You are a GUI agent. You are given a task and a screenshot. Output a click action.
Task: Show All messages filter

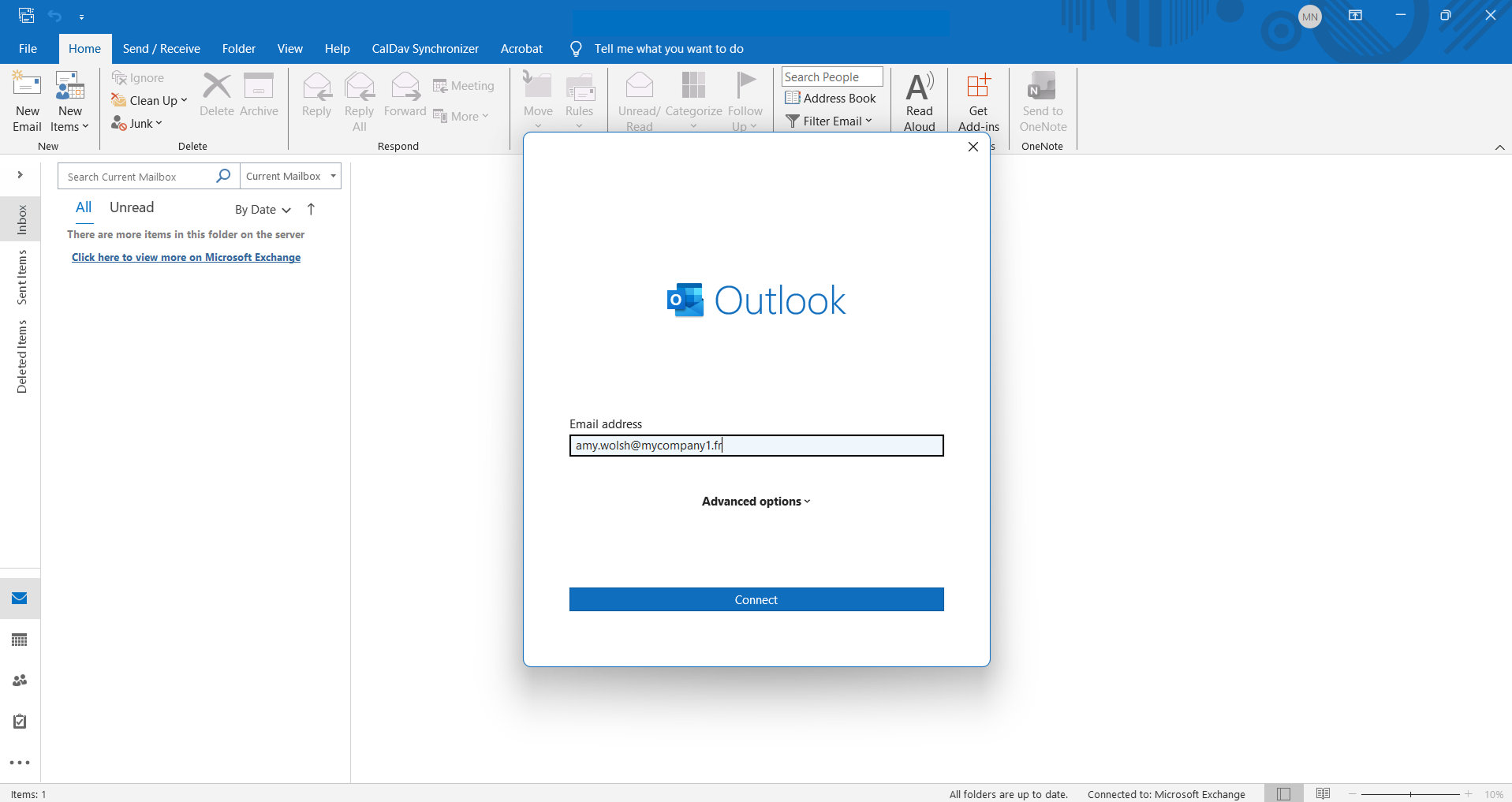(x=84, y=207)
